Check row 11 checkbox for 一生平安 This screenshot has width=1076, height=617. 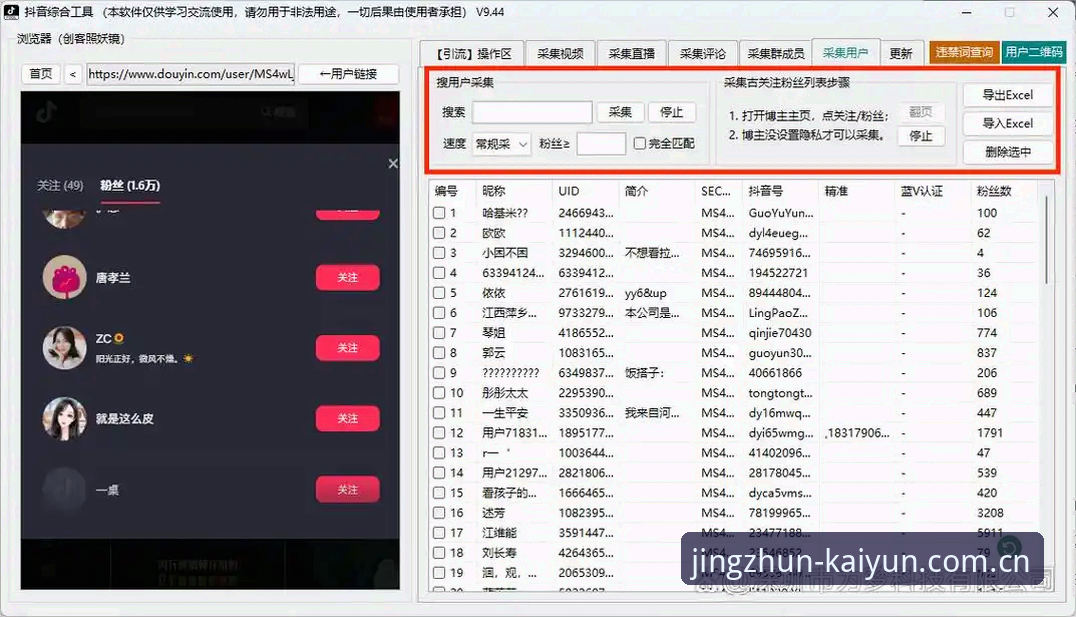pyautogui.click(x=439, y=412)
